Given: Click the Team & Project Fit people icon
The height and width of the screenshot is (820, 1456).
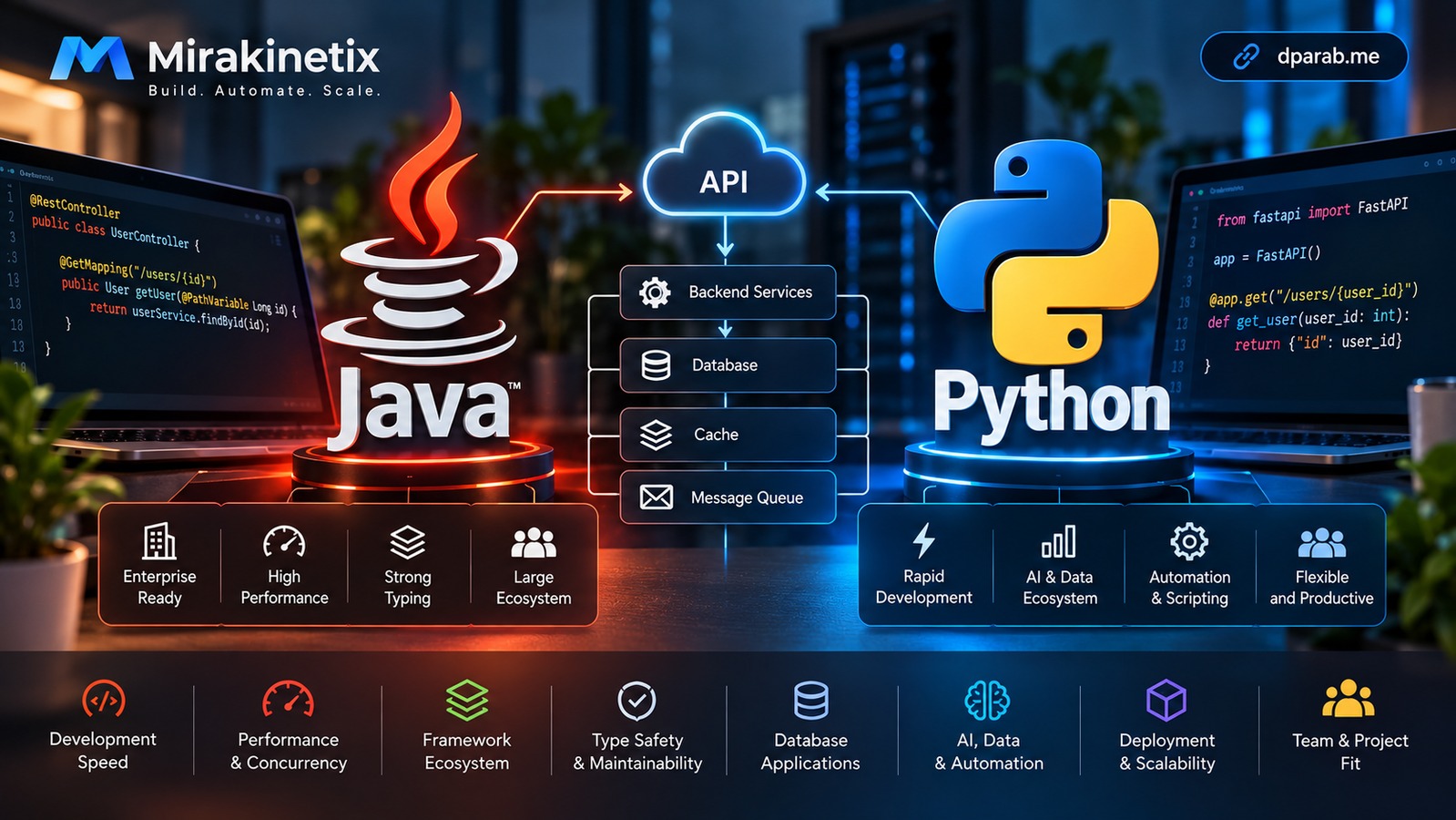Looking at the screenshot, I should (1349, 699).
